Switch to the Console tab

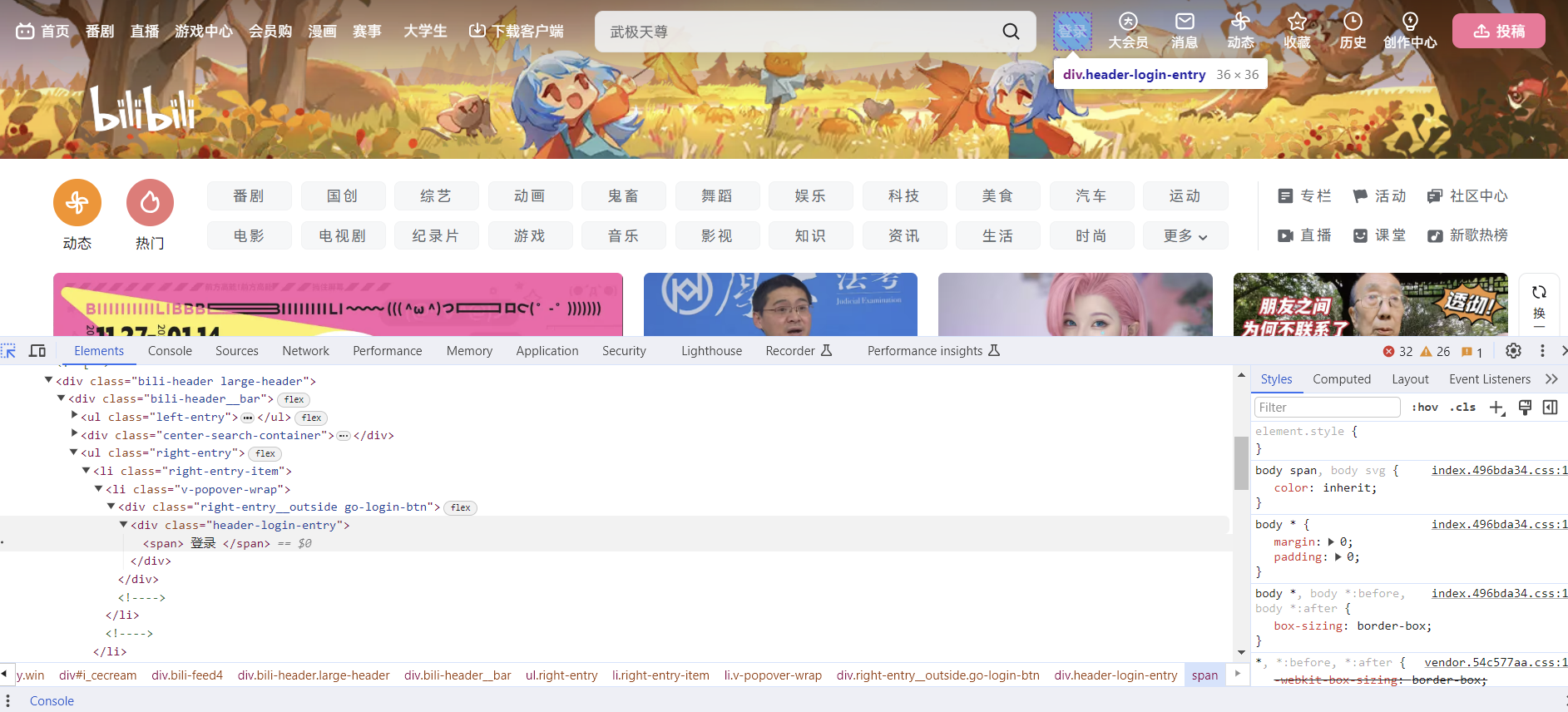(x=170, y=351)
